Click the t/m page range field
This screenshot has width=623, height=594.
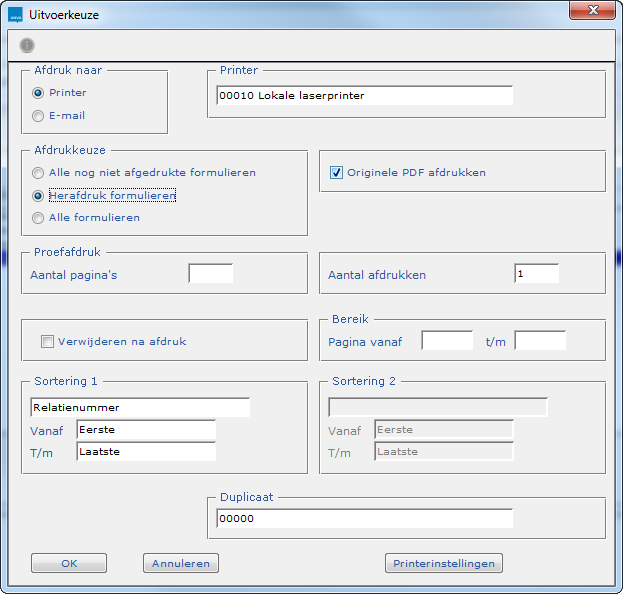[x=540, y=341]
